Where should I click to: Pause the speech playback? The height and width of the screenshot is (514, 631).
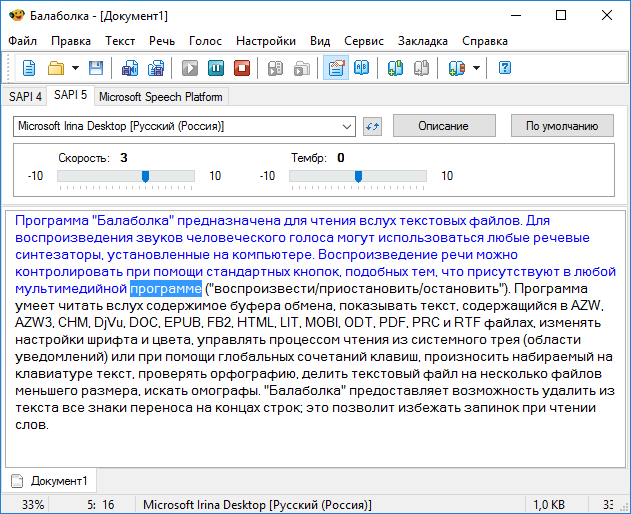coord(216,68)
